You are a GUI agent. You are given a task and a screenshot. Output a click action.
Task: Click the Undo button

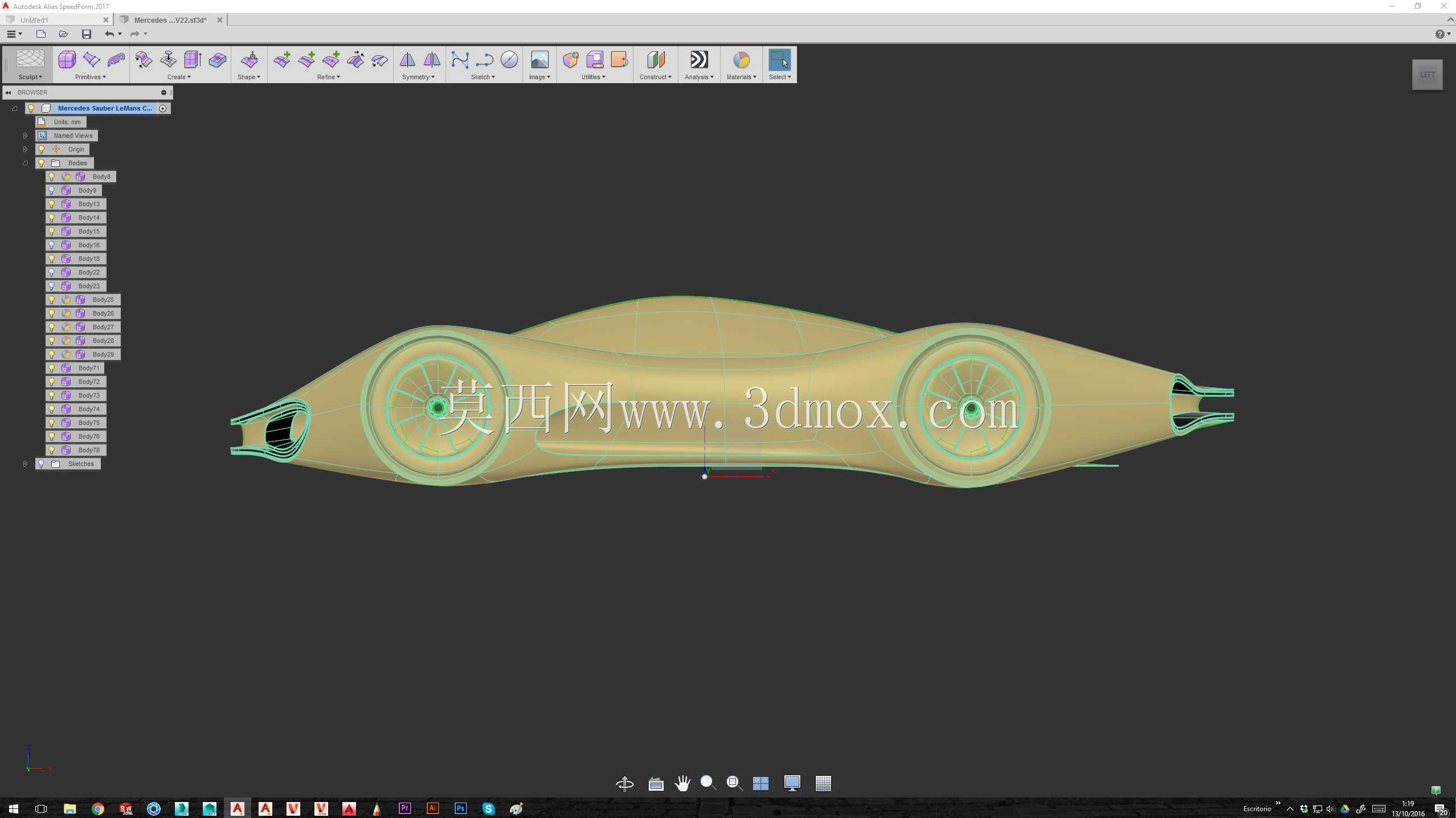pos(109,34)
